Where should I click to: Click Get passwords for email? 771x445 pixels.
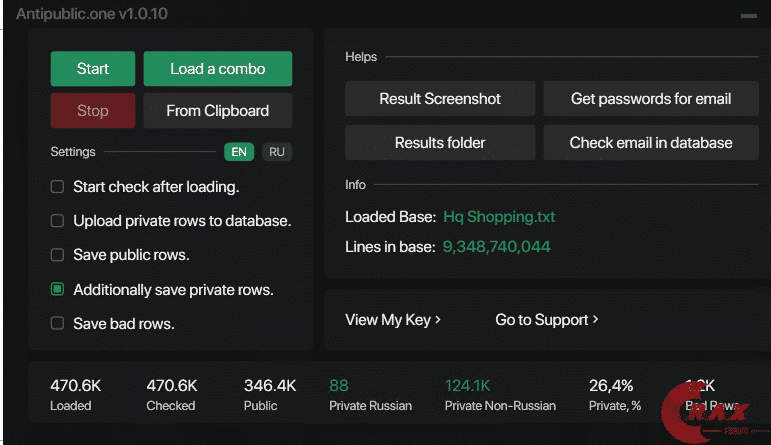(x=651, y=99)
